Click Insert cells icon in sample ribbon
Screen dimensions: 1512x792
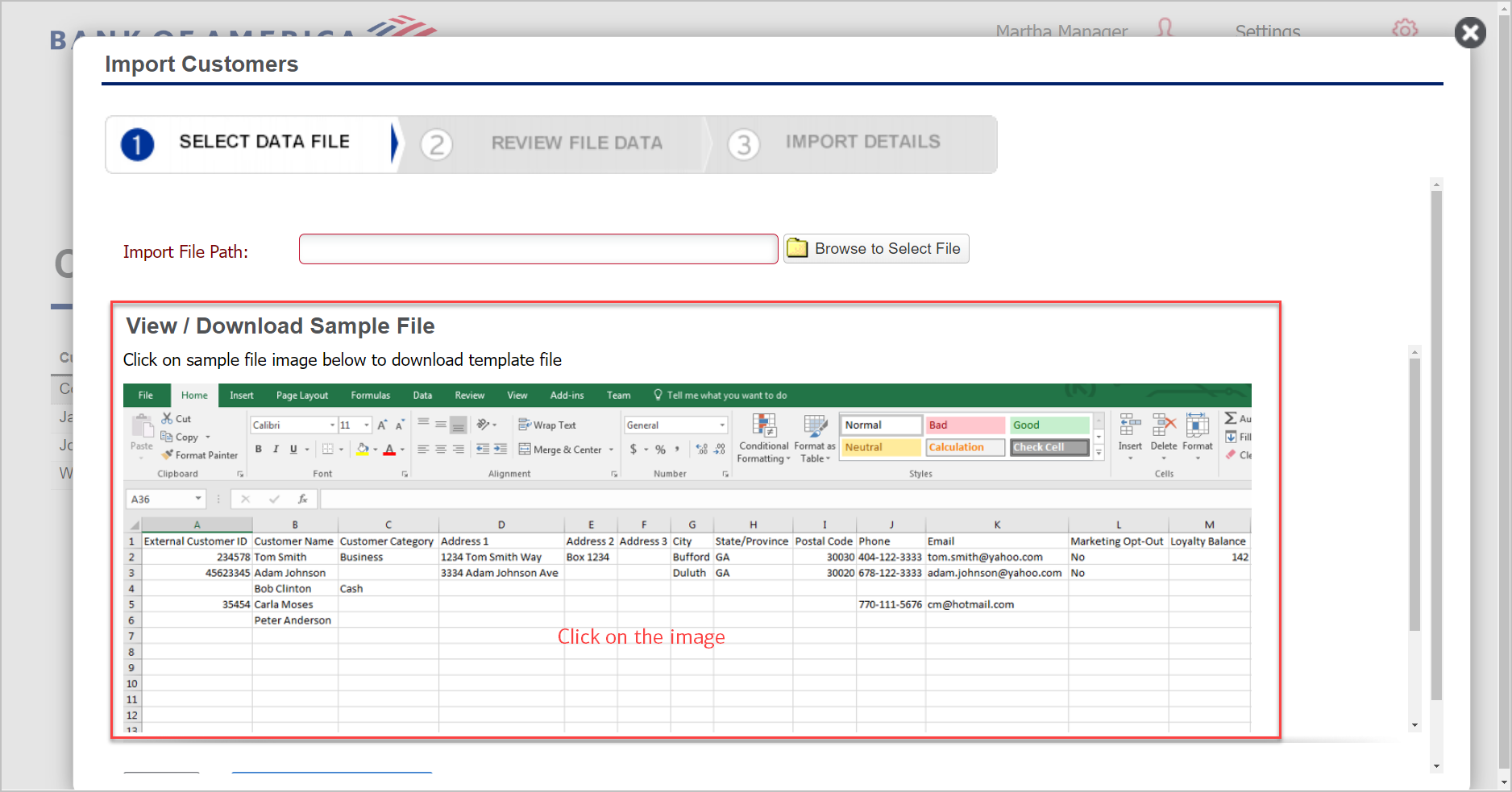[1130, 435]
